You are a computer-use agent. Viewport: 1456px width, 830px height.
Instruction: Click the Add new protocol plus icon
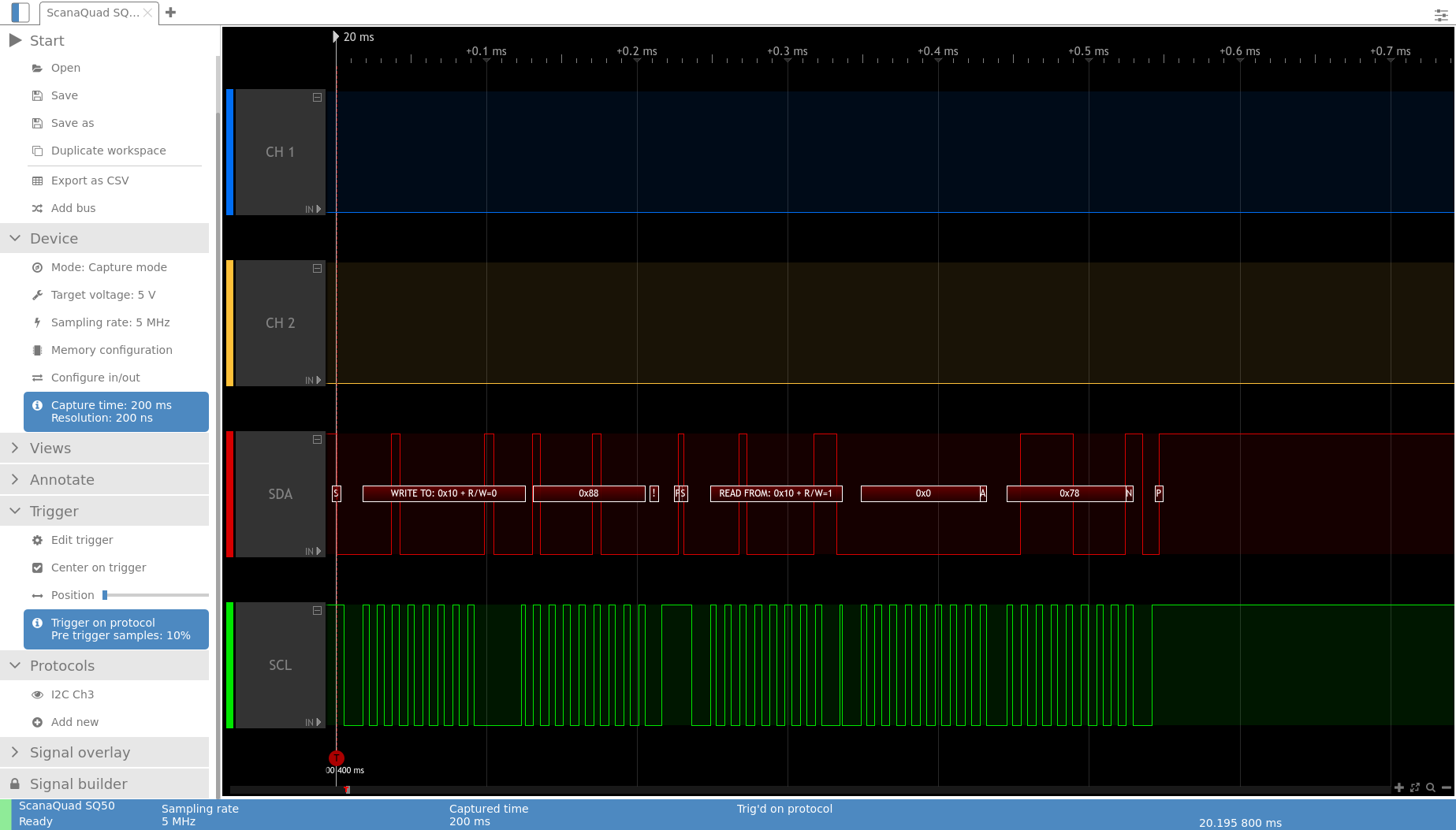point(37,722)
